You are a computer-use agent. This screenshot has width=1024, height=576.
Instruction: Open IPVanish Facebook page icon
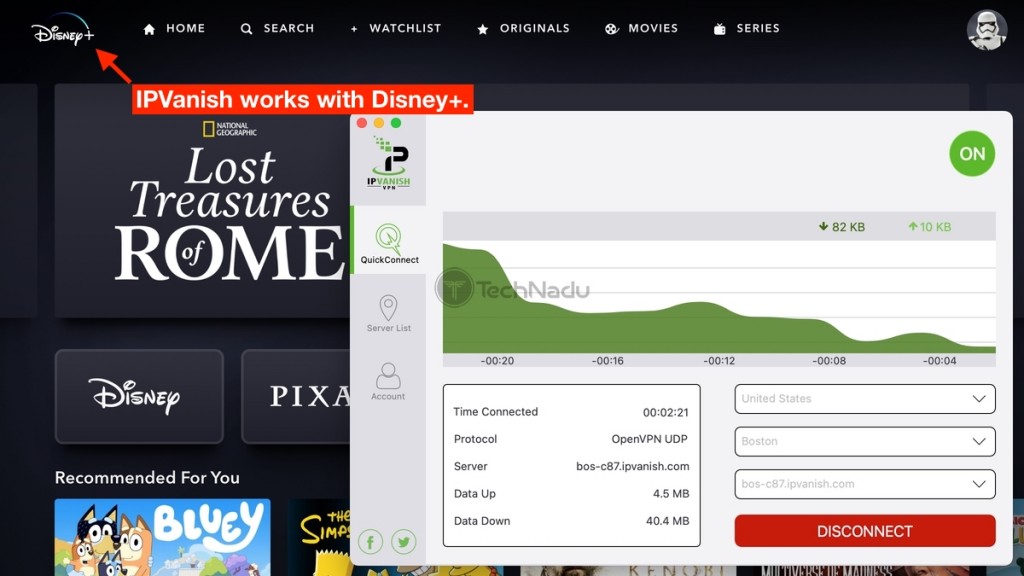tap(370, 541)
